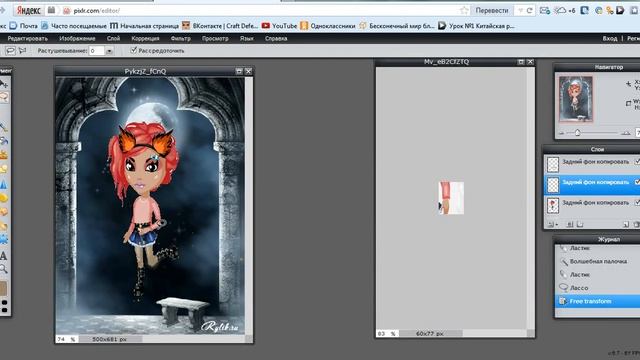Open the Коррекция menu
The height and width of the screenshot is (360, 640).
[145, 39]
